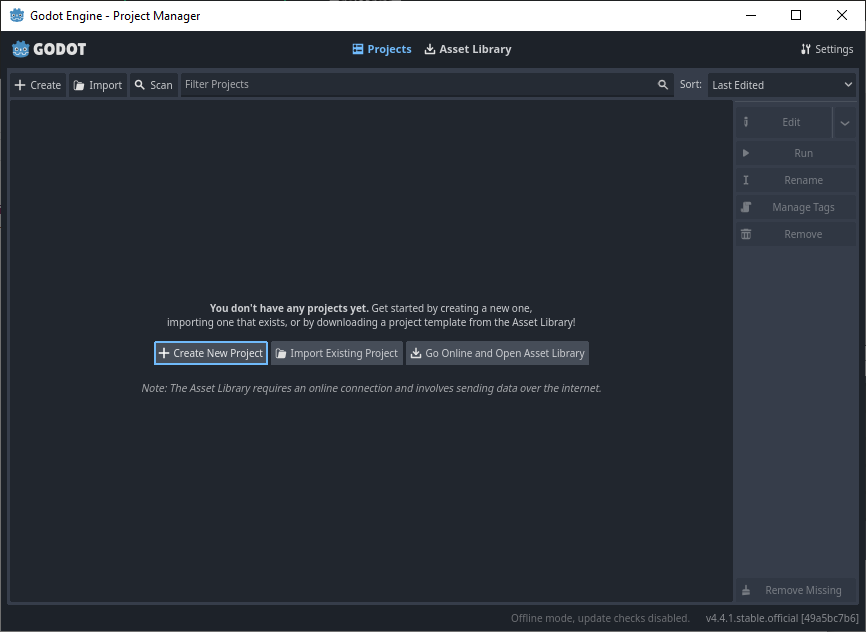Switch to the Projects tab

click(381, 49)
